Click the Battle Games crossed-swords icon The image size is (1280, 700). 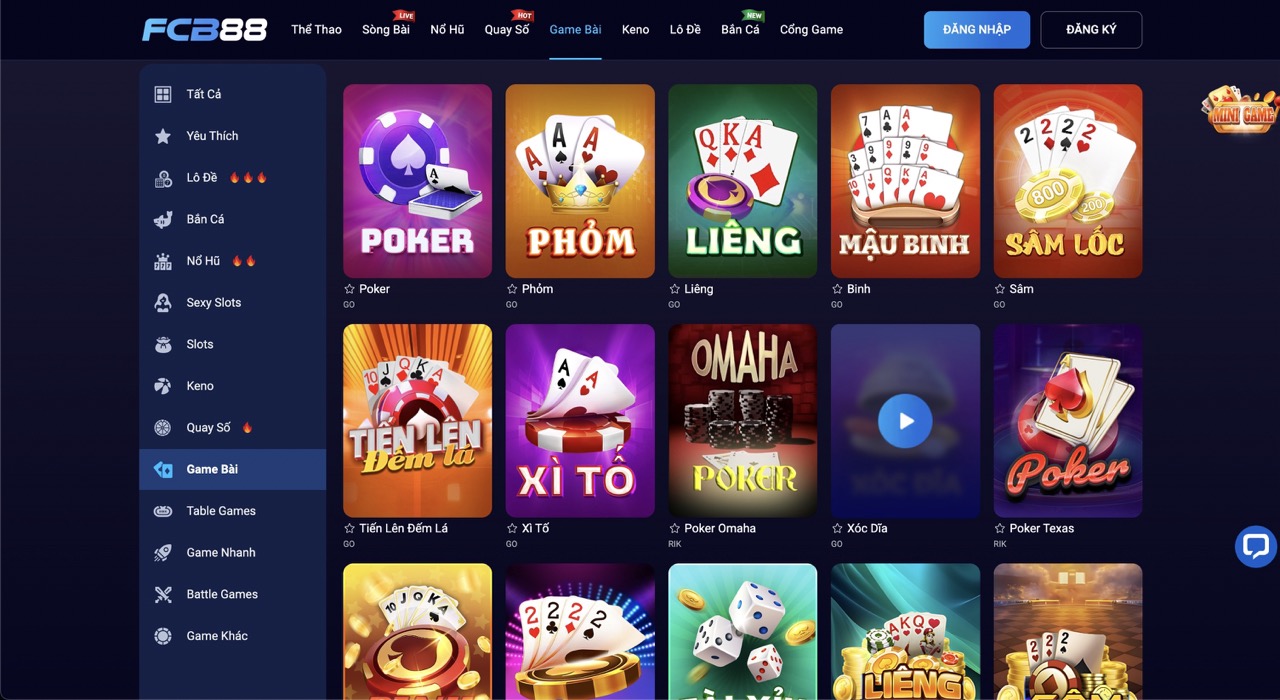click(x=163, y=594)
